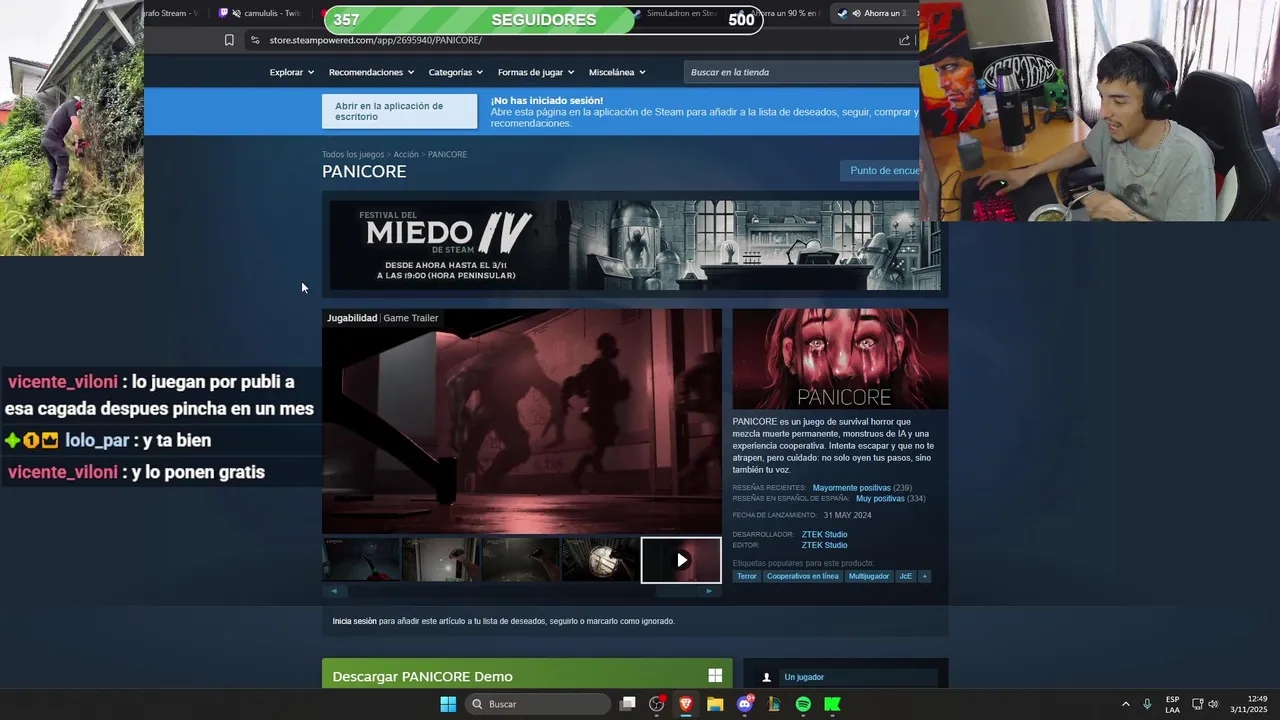This screenshot has height=720, width=1280.
Task: Click 'Abrir en la aplicación de escritorio' button
Action: click(x=399, y=111)
